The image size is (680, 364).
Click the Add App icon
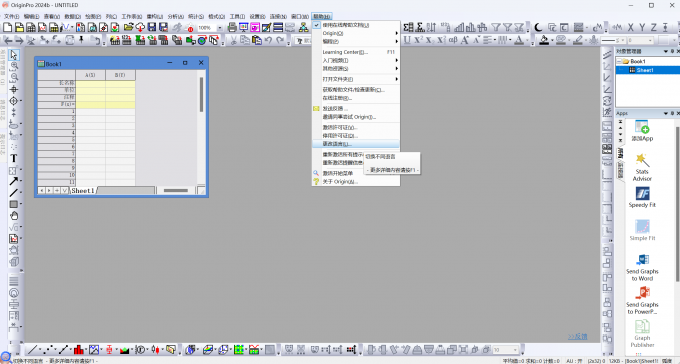coord(642,131)
